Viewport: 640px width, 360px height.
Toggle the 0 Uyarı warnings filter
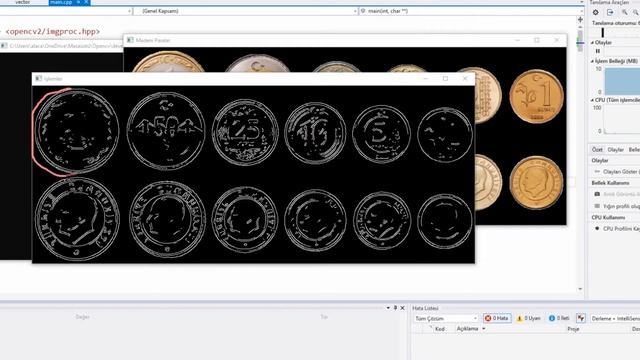(x=529, y=318)
